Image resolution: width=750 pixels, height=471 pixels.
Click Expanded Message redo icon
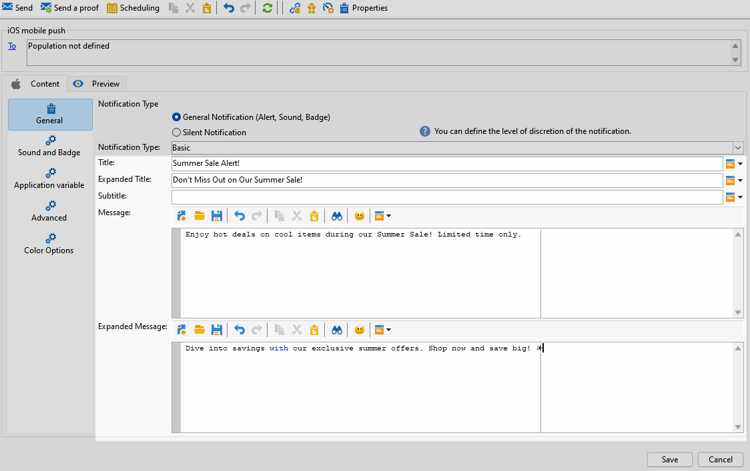click(x=257, y=330)
